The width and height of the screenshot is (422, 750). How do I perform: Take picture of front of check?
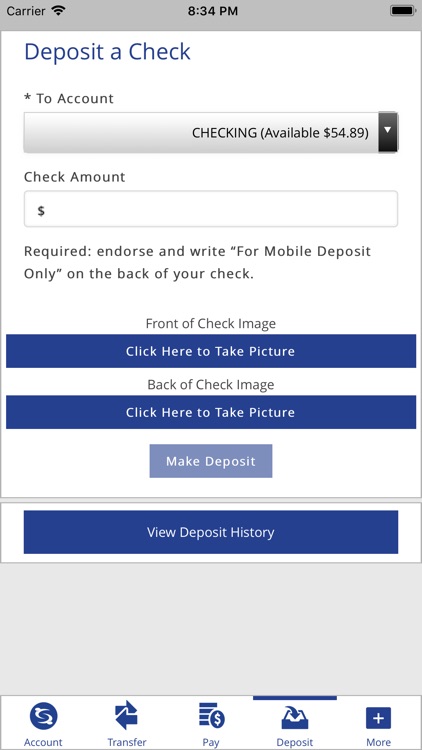pos(211,351)
